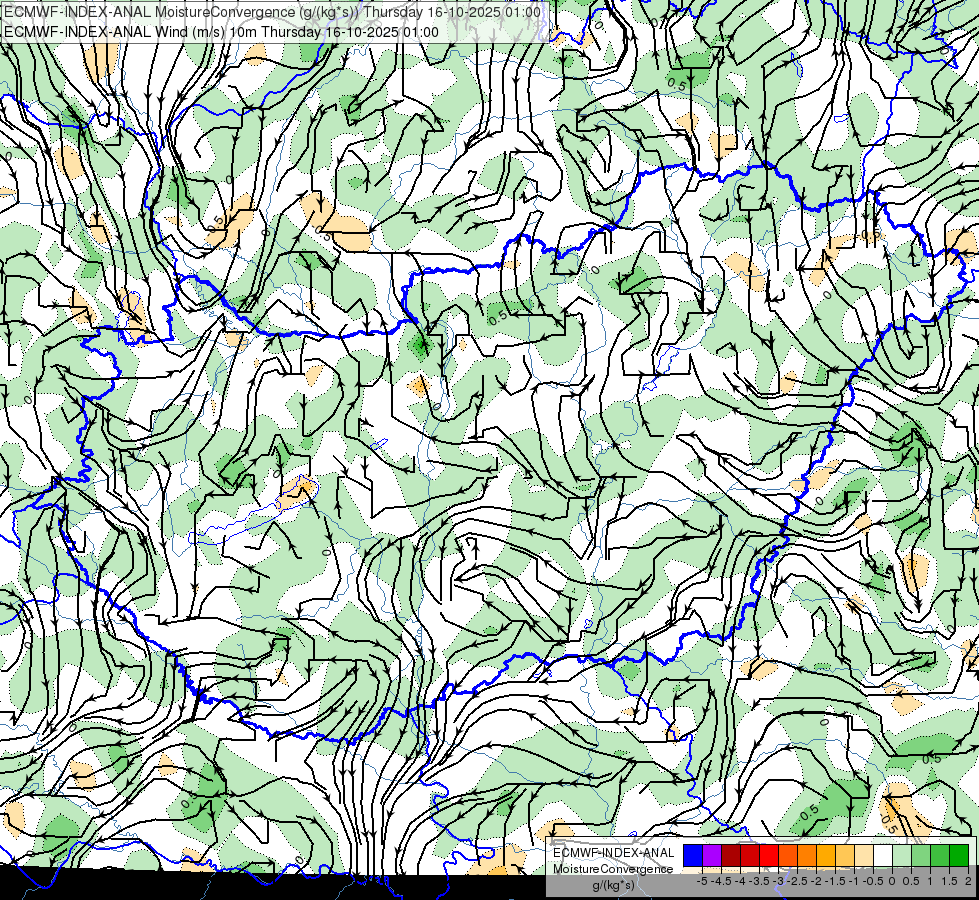Click the lightest green legend swatch after 0
979x900 pixels.
(x=902, y=855)
